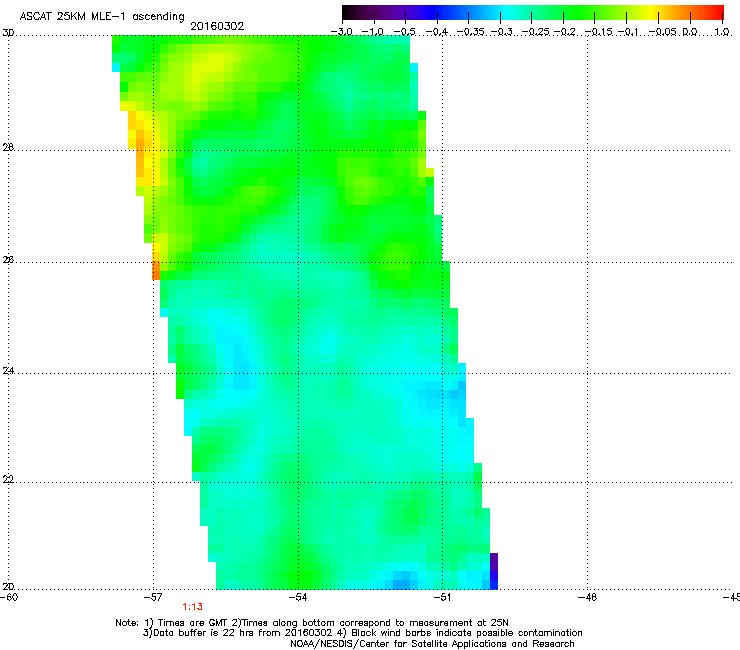
Task: Click the colorbar label '-0.25'
Action: pos(536,32)
